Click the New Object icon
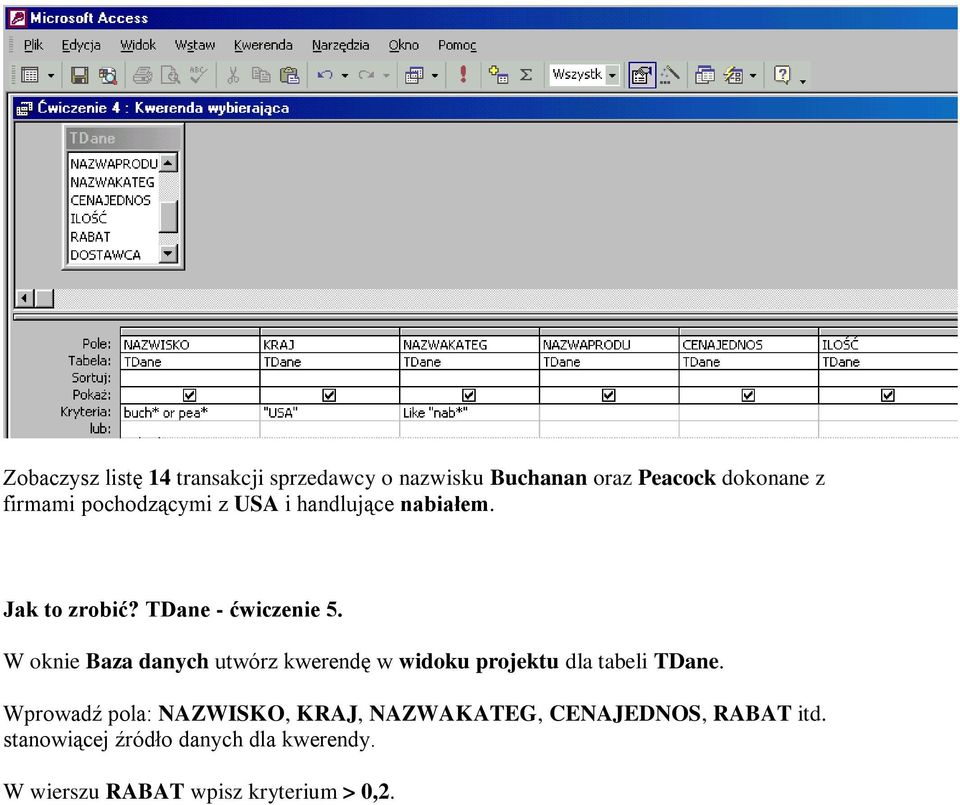The width and height of the screenshot is (960, 805). [x=733, y=75]
